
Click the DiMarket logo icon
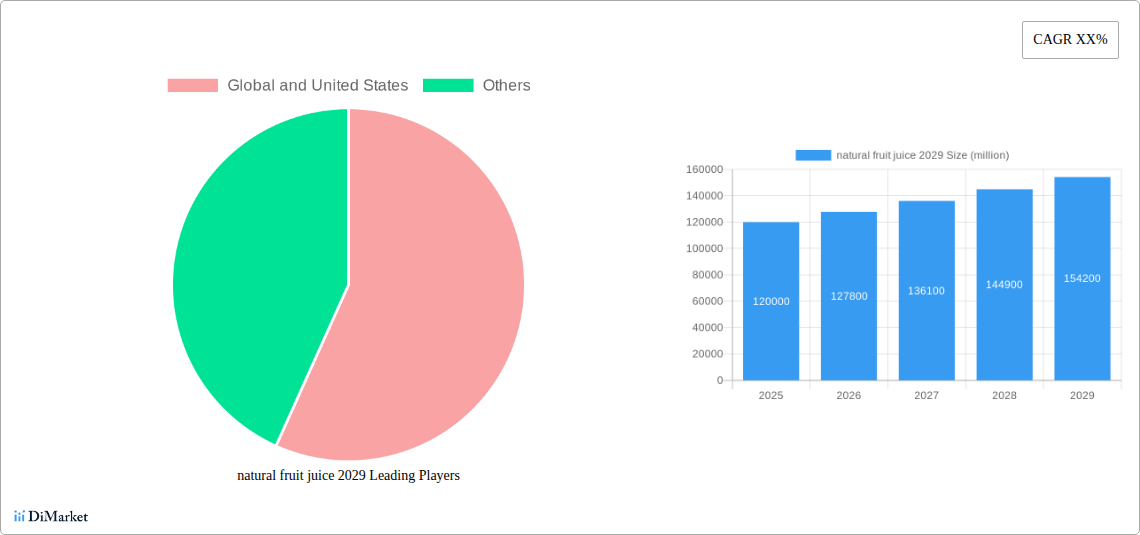click(19, 516)
